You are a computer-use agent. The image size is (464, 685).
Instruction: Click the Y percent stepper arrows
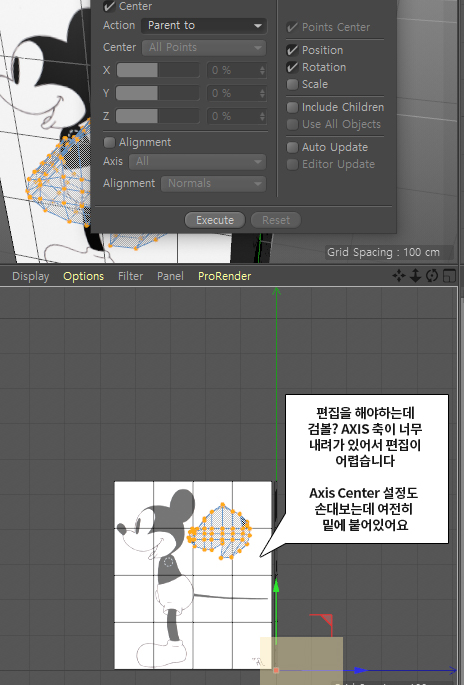262,93
